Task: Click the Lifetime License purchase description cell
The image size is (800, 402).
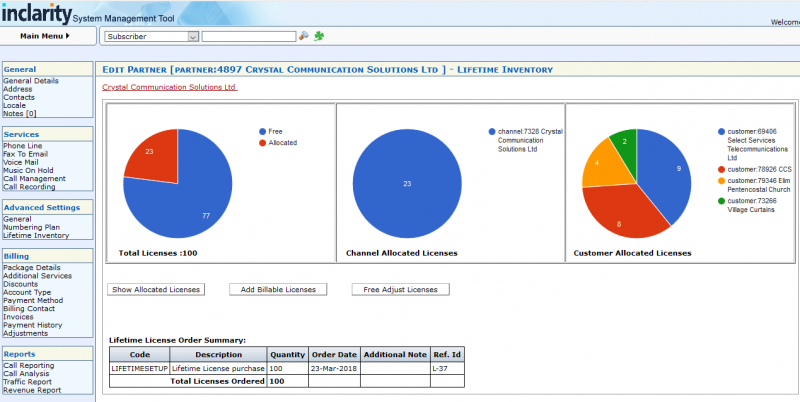Action: coord(218,368)
